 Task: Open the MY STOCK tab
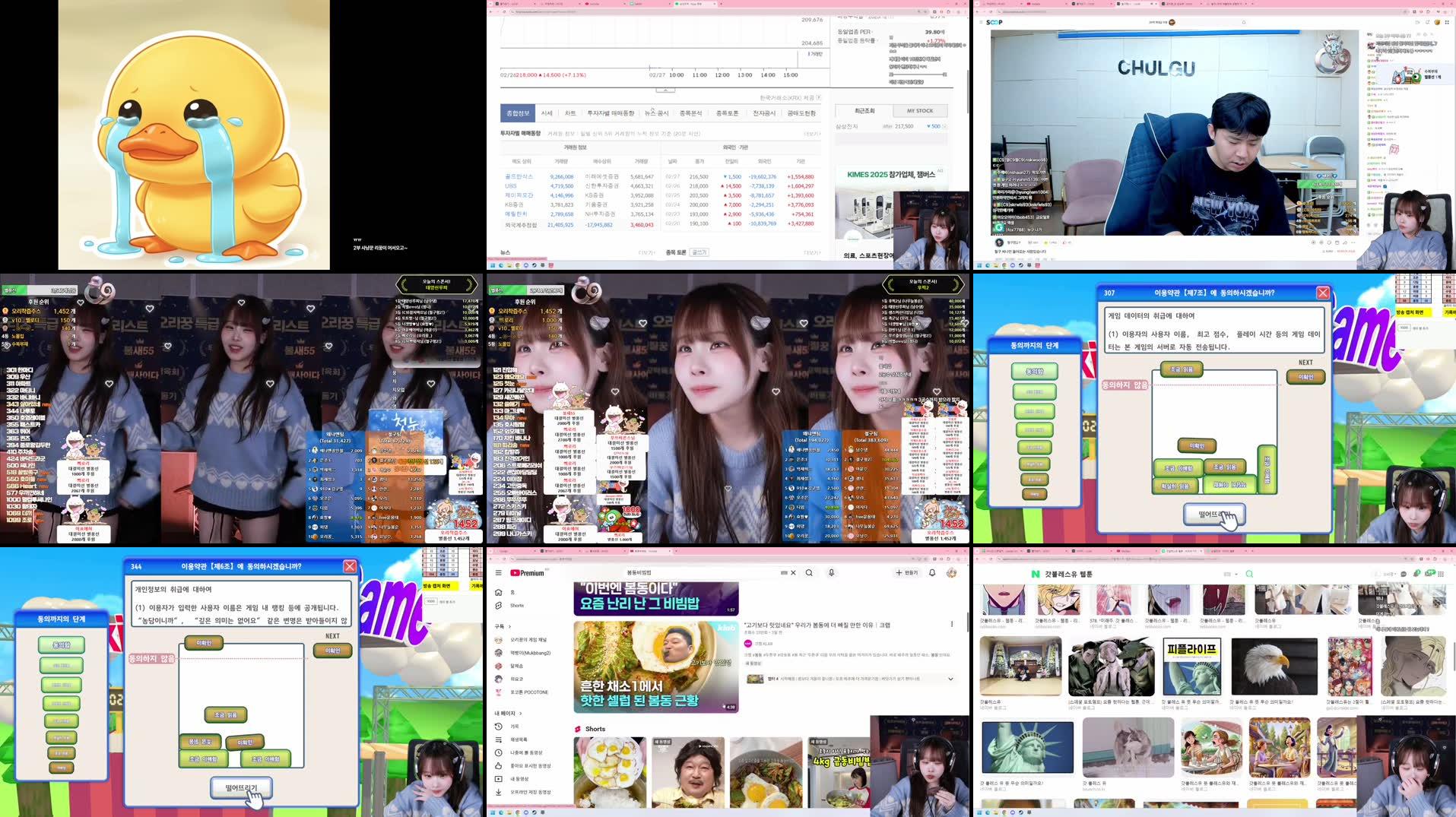[x=921, y=110]
